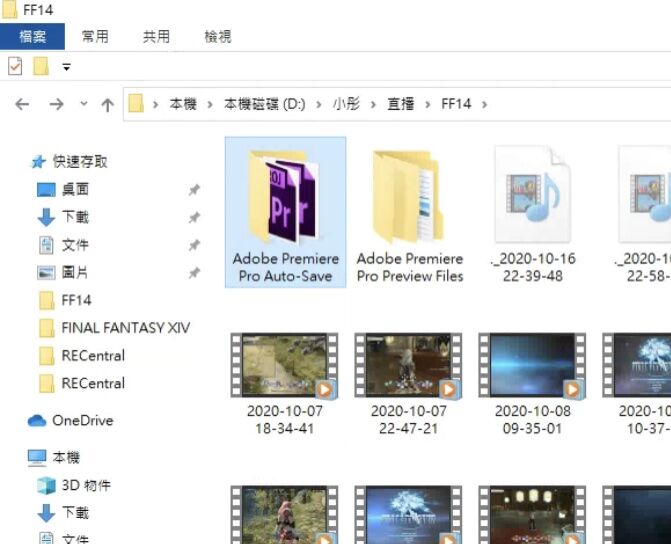Select video 2020-10-07 22-47-21

(x=409, y=383)
